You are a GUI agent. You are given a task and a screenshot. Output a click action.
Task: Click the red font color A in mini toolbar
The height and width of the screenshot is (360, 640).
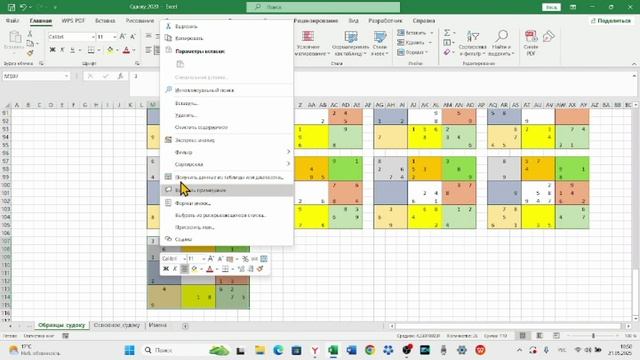click(x=210, y=269)
